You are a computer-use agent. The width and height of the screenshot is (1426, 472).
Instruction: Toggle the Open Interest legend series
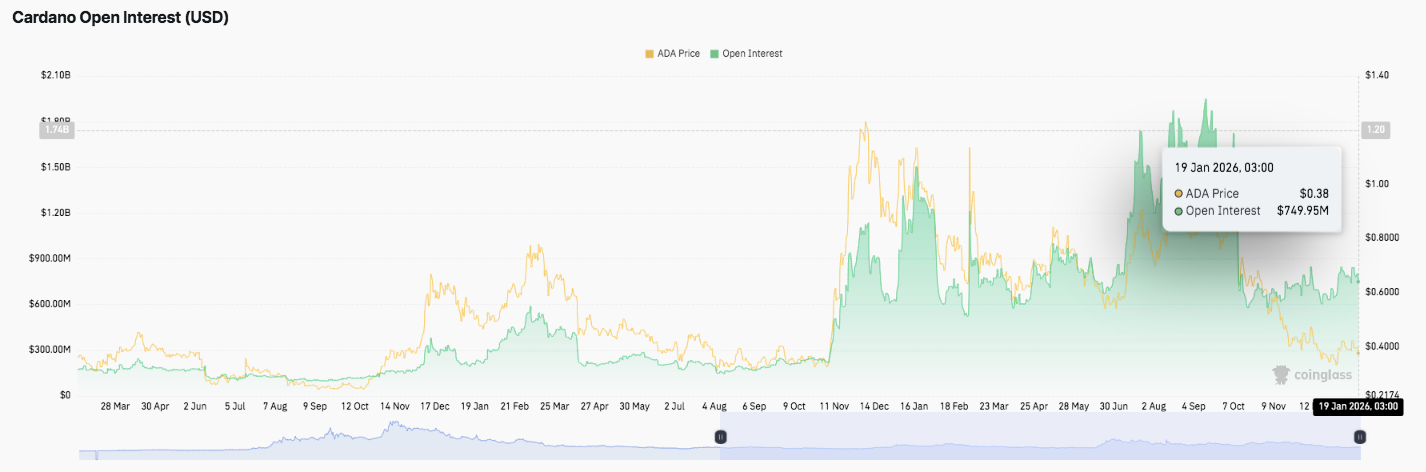[x=752, y=53]
